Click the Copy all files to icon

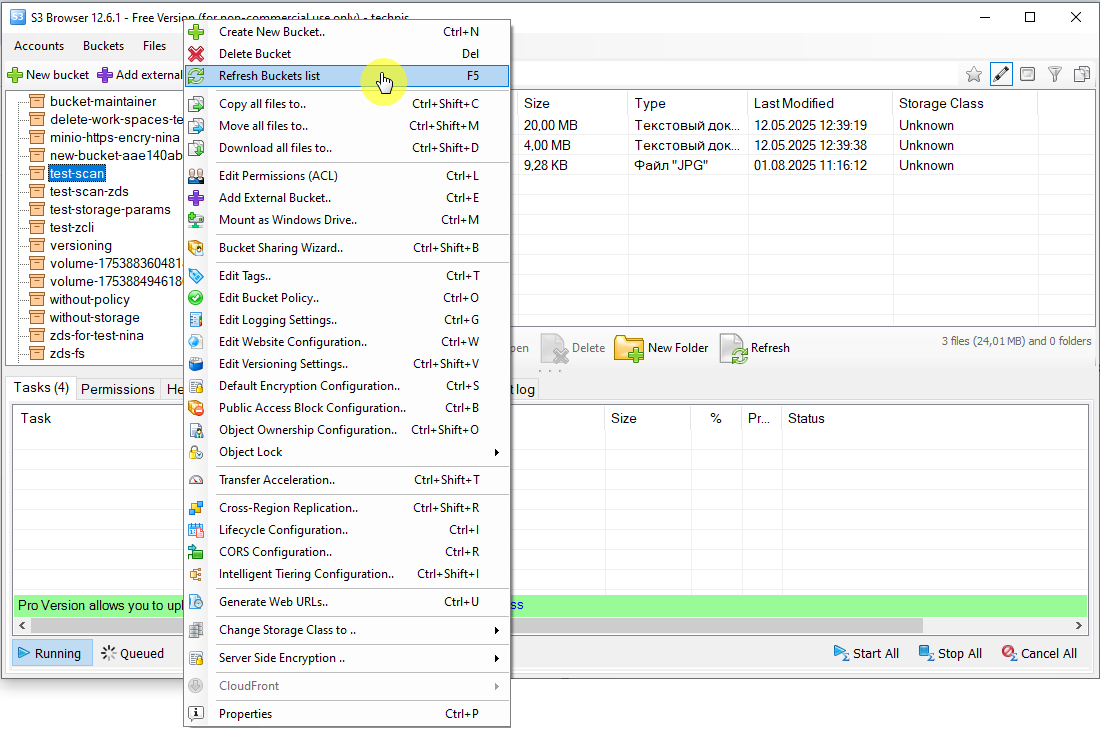click(x=196, y=104)
